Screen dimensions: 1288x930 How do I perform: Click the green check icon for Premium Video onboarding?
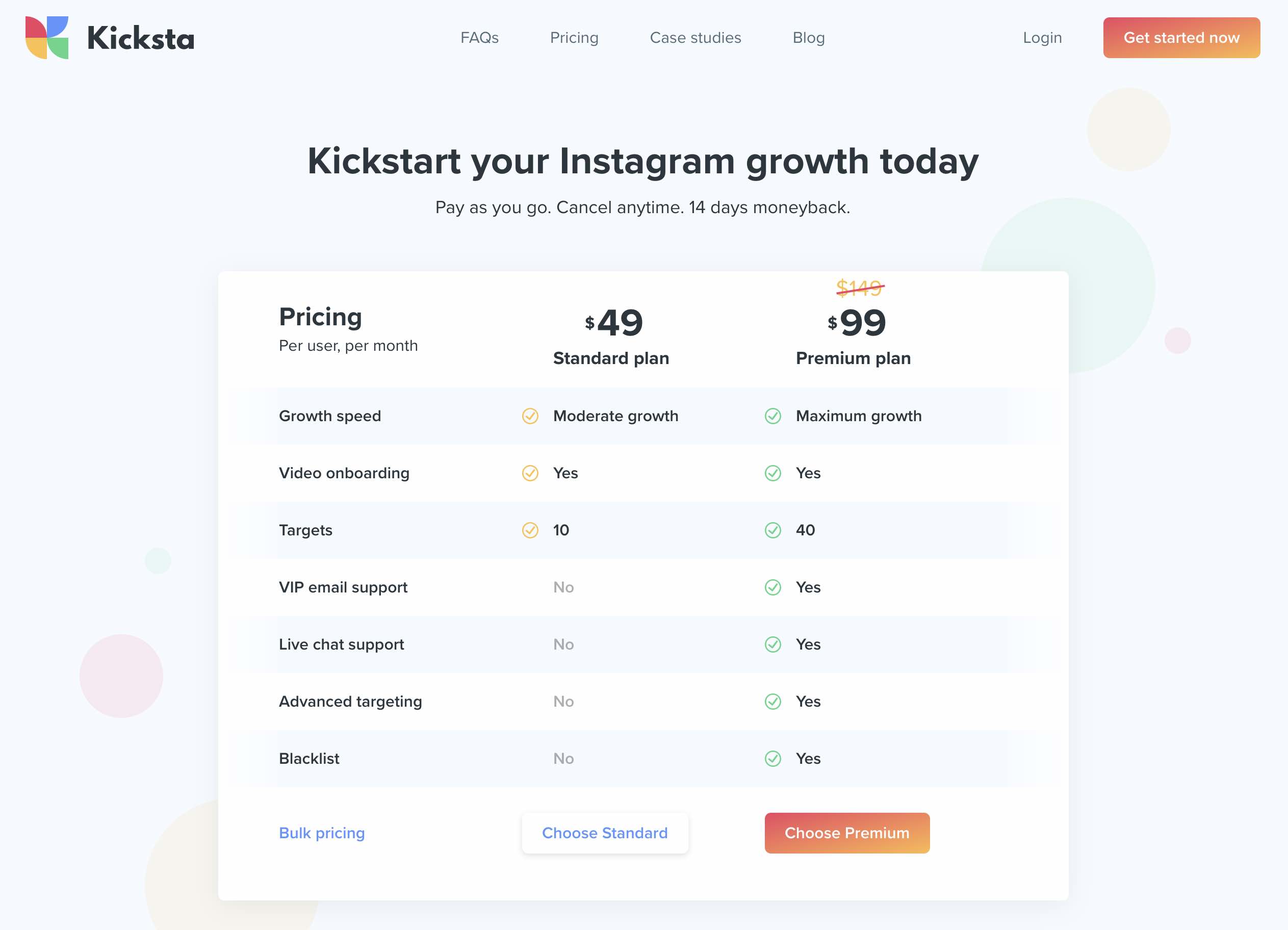point(772,473)
